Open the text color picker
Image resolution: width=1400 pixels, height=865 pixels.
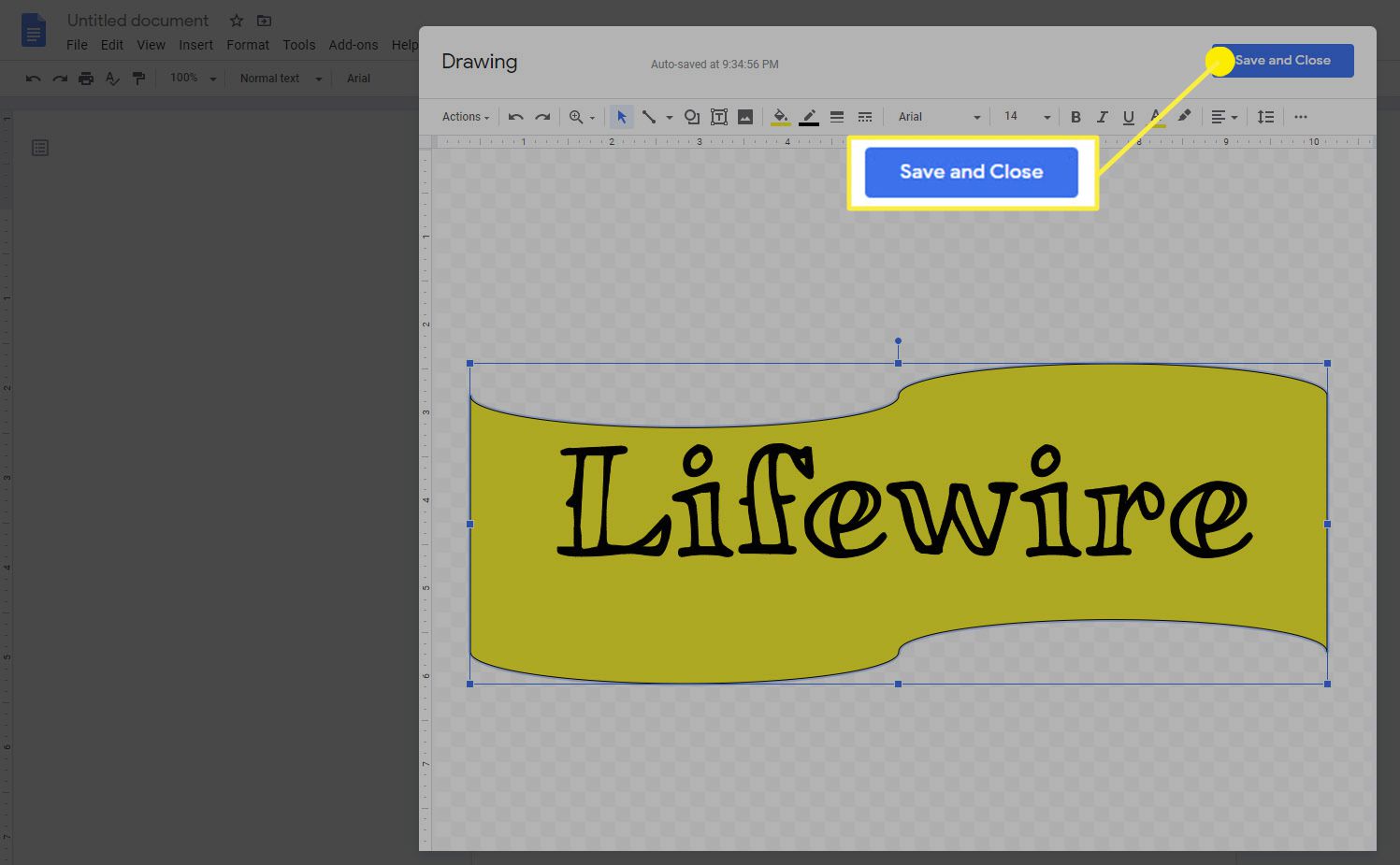tap(1157, 117)
